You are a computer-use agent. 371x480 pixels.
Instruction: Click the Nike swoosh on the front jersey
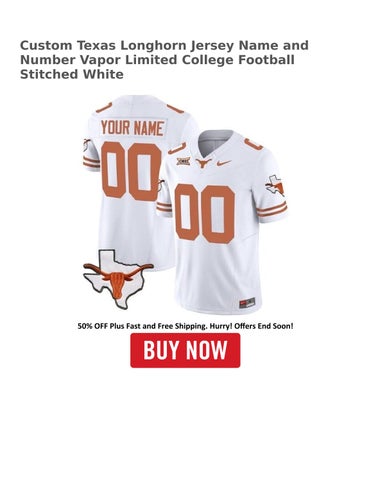(x=224, y=163)
